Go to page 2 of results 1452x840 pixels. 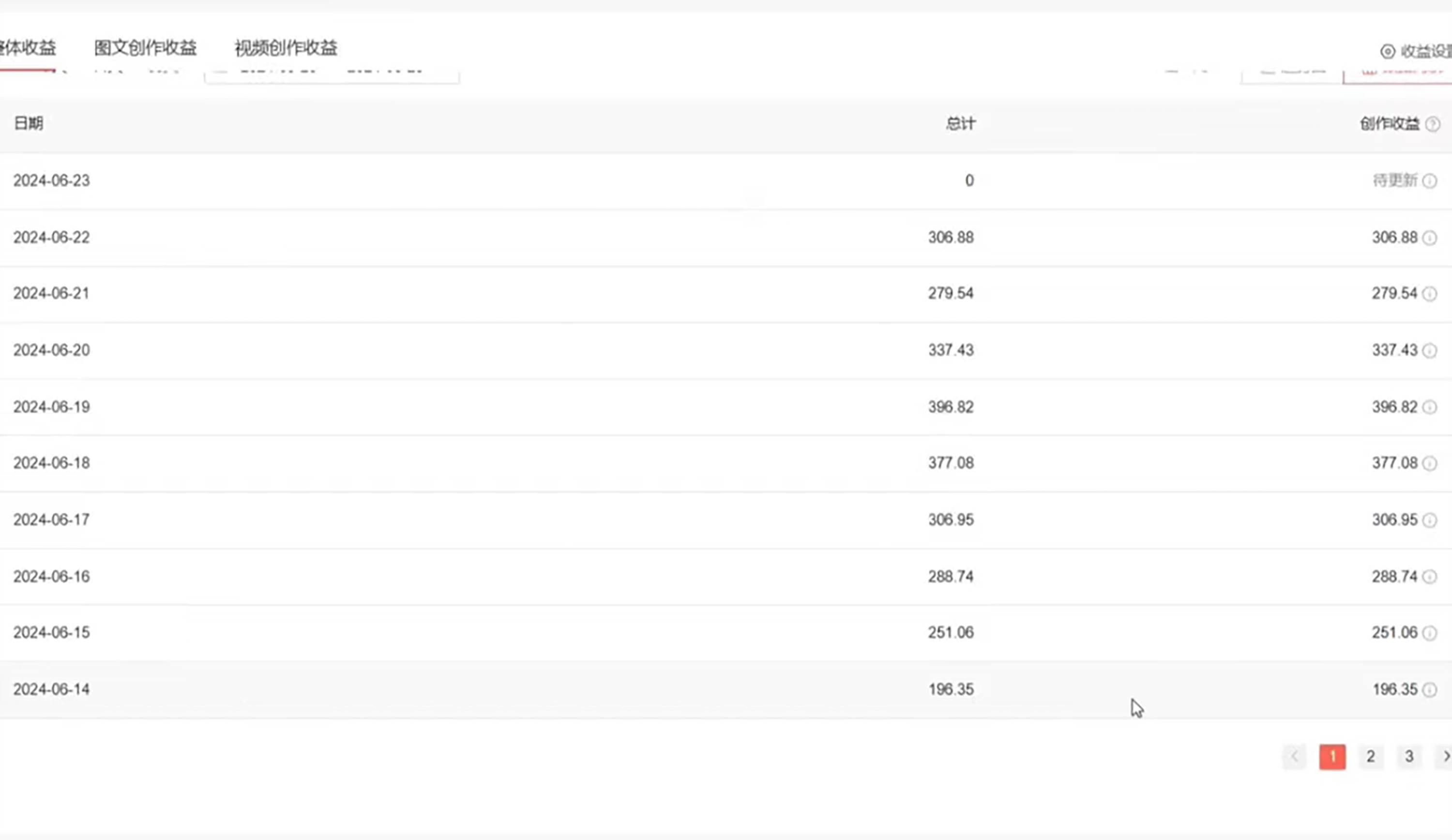click(x=1371, y=756)
